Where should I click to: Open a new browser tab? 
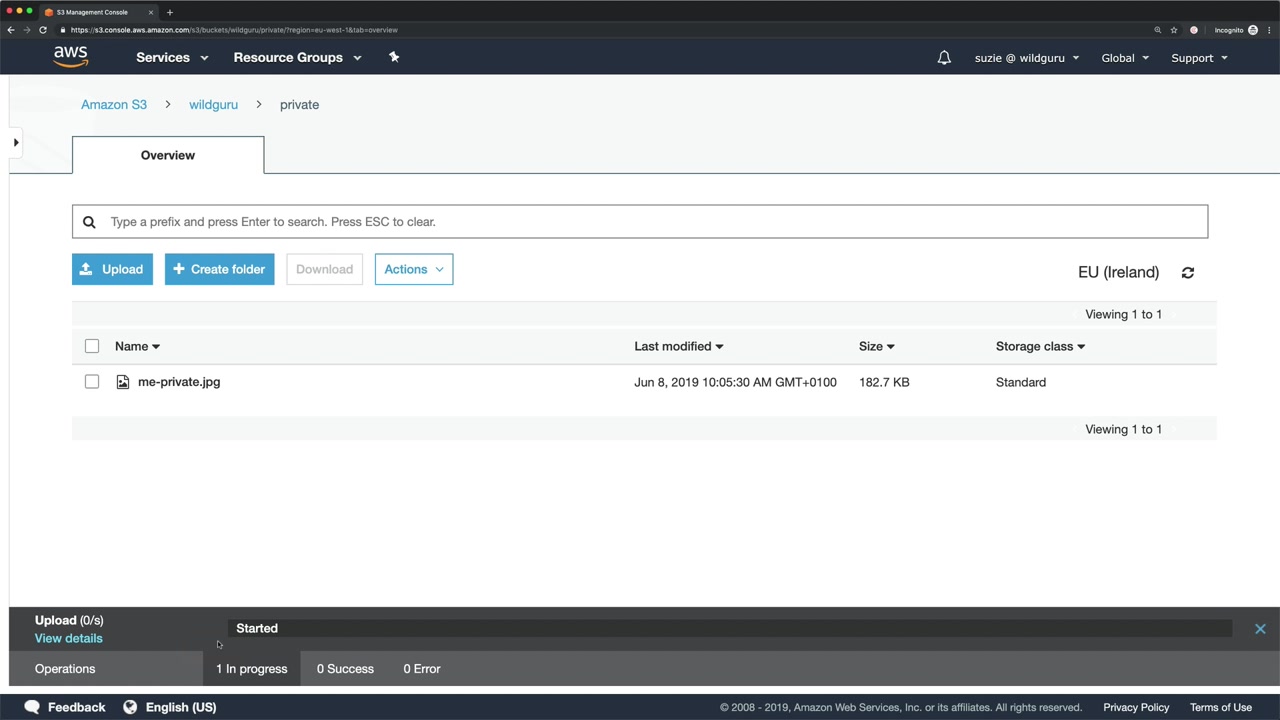pyautogui.click(x=170, y=12)
